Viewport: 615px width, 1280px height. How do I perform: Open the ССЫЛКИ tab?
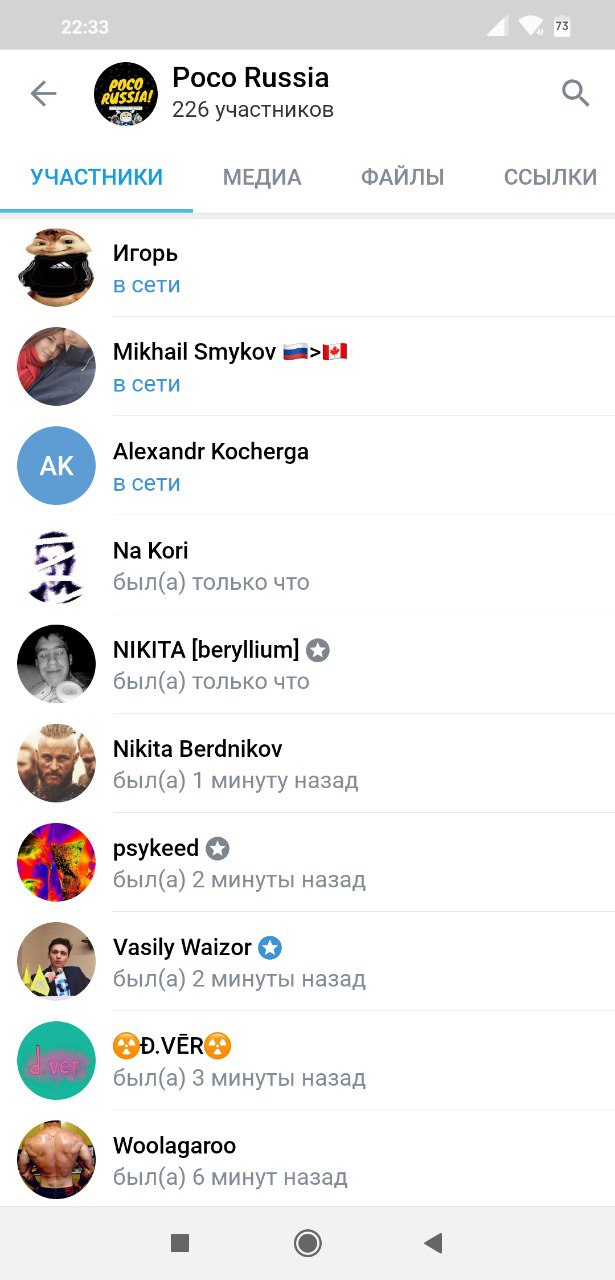551,178
